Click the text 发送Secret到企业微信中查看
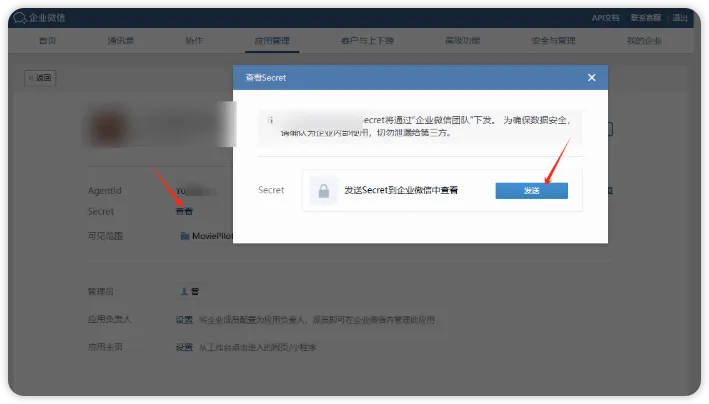709x404 pixels. 401,190
